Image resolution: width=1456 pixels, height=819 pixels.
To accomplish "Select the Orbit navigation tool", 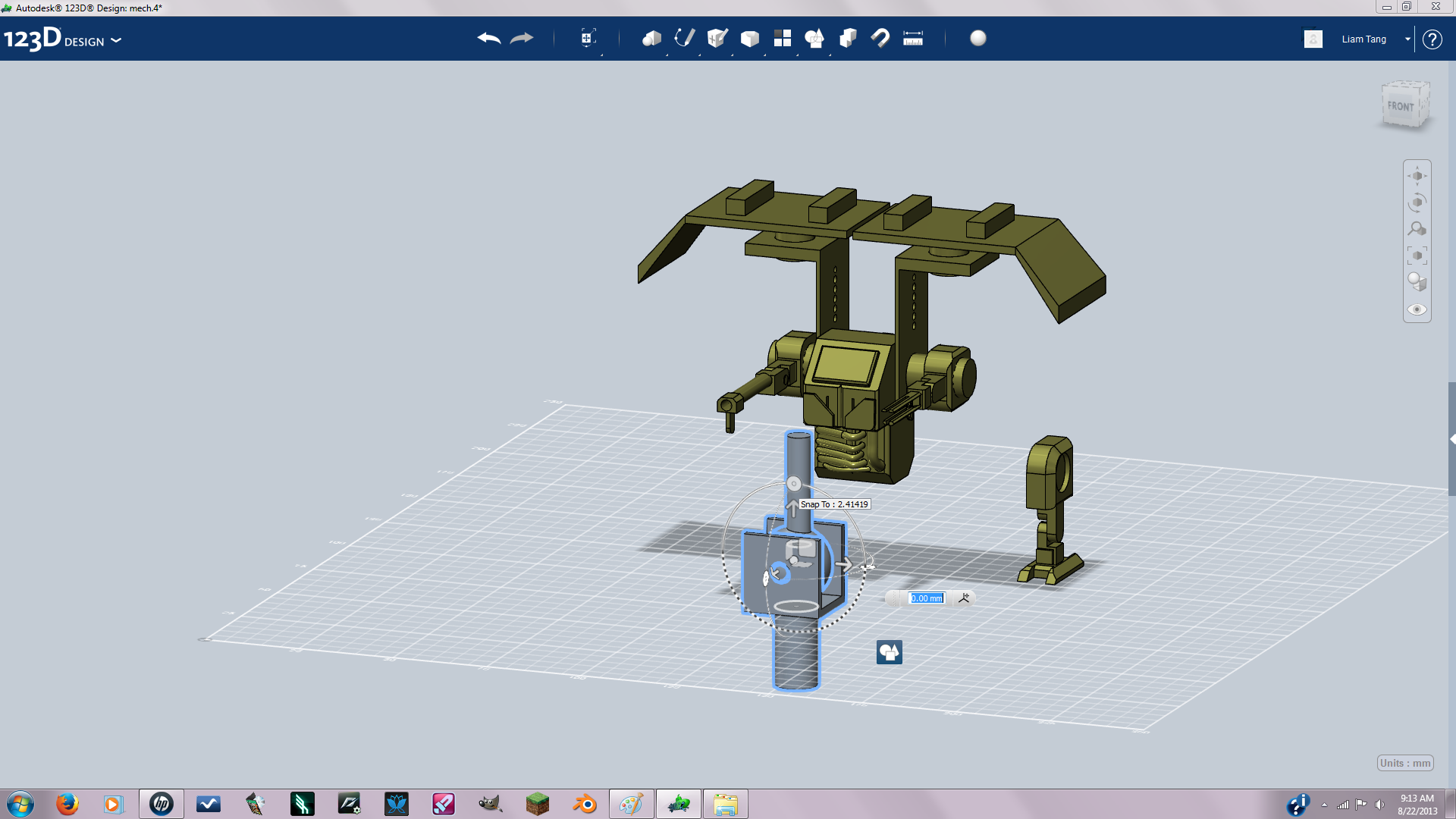I will click(x=1417, y=202).
